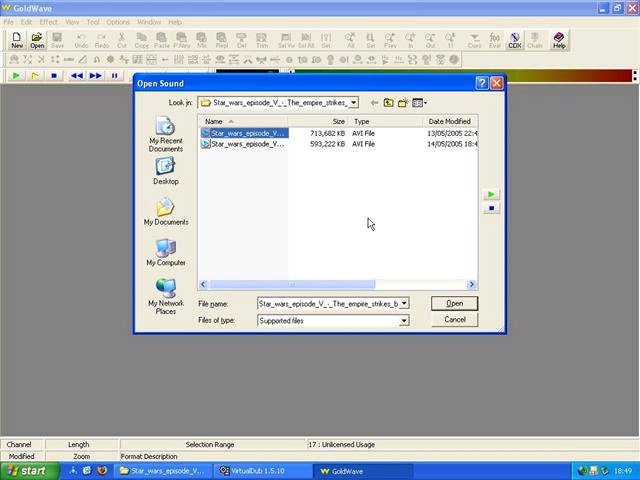Viewport: 640px width, 480px height.
Task: Sort files by Type column header
Action: click(x=386, y=121)
